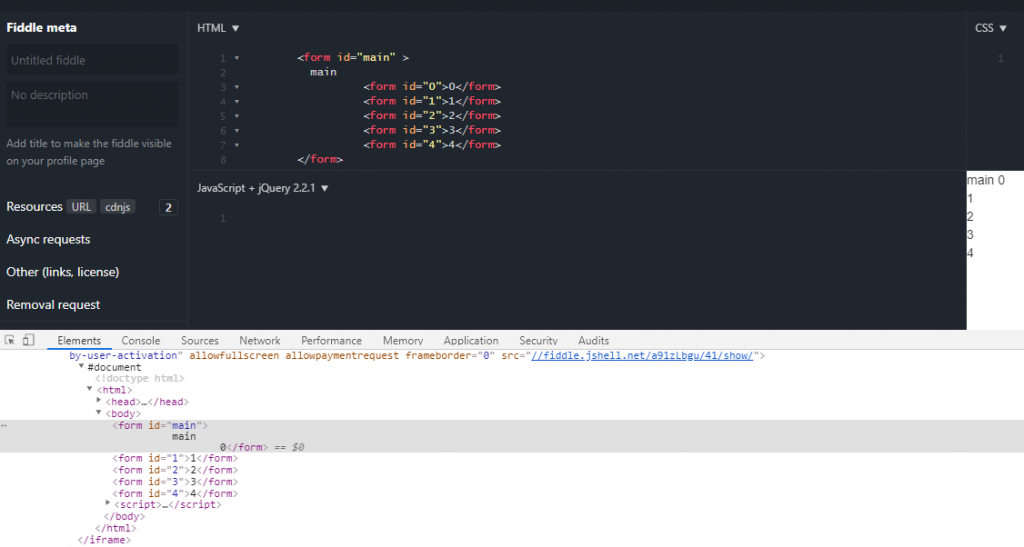Open the Resources section
This screenshot has height=547, width=1024.
coord(35,206)
